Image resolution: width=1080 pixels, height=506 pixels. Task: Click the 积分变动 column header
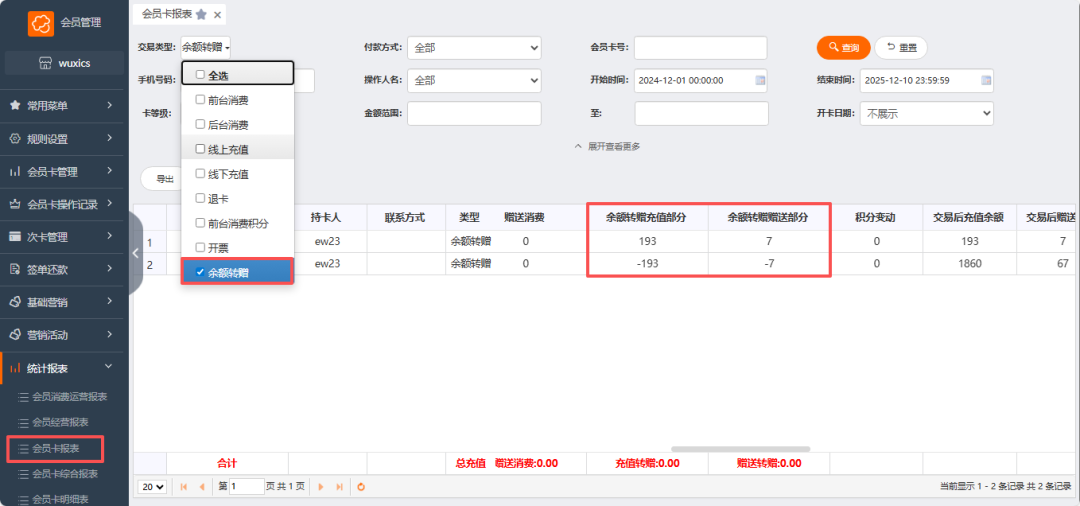pyautogui.click(x=875, y=218)
